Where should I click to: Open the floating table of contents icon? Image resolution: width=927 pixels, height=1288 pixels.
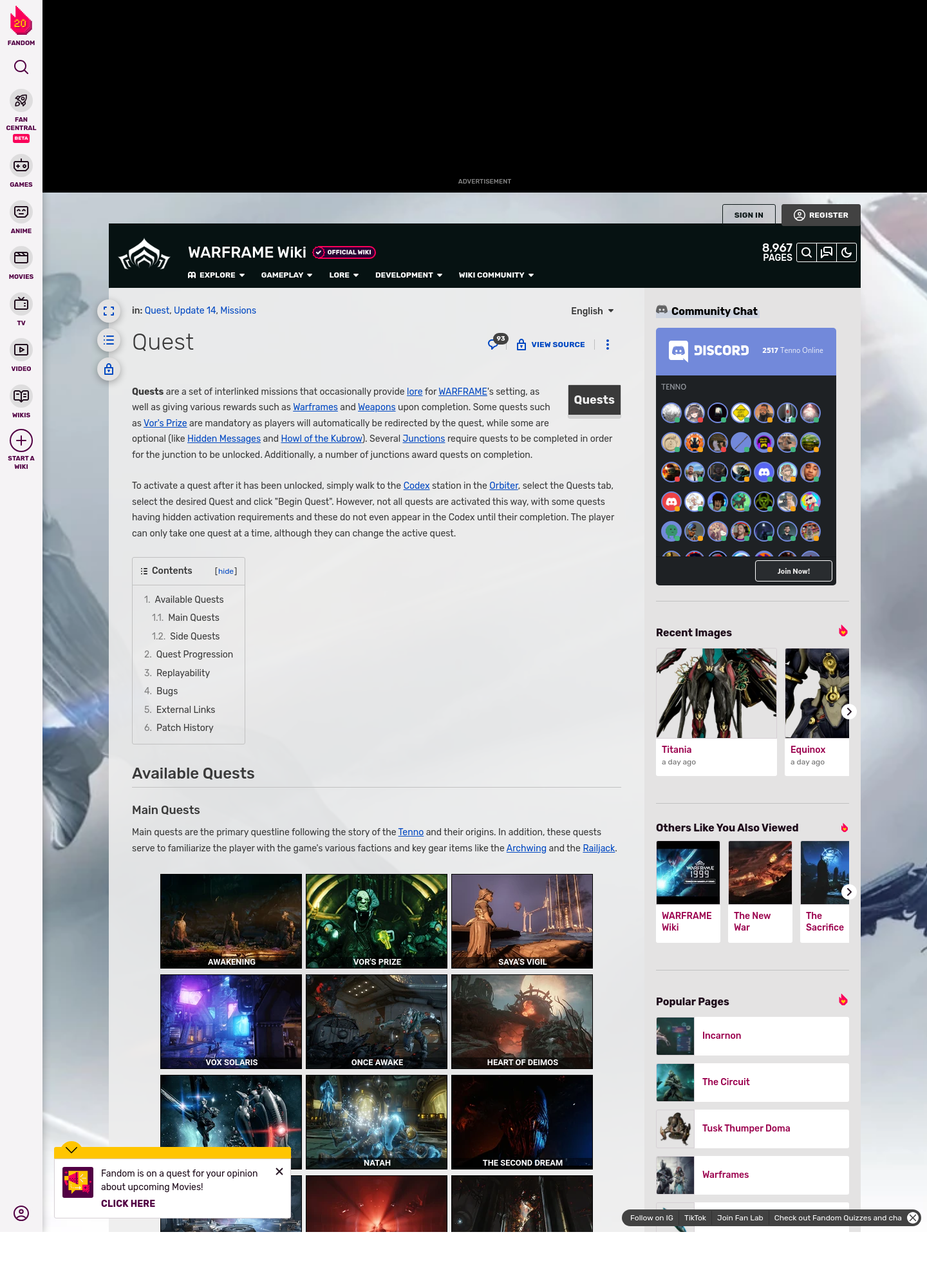pyautogui.click(x=109, y=340)
